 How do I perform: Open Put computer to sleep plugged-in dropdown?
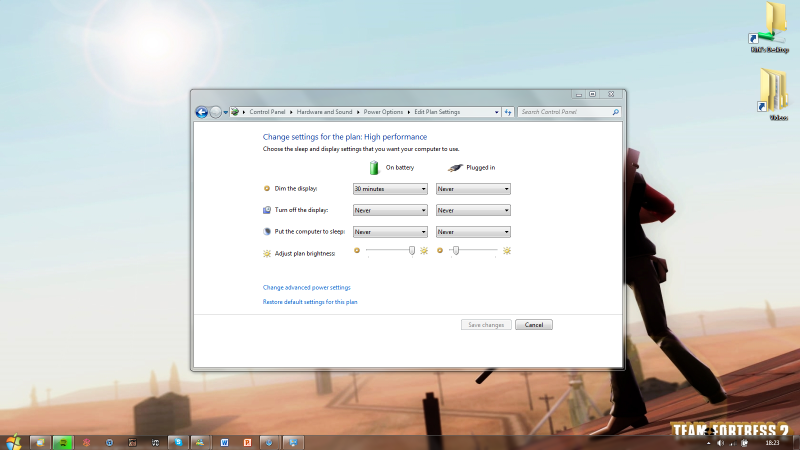pyautogui.click(x=473, y=232)
